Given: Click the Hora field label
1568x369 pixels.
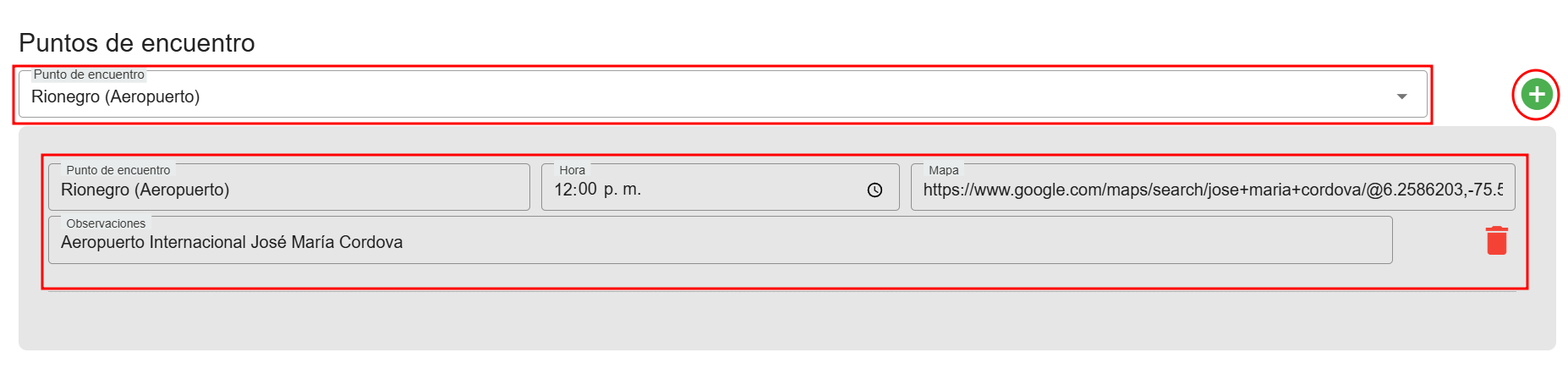Looking at the screenshot, I should 572,170.
